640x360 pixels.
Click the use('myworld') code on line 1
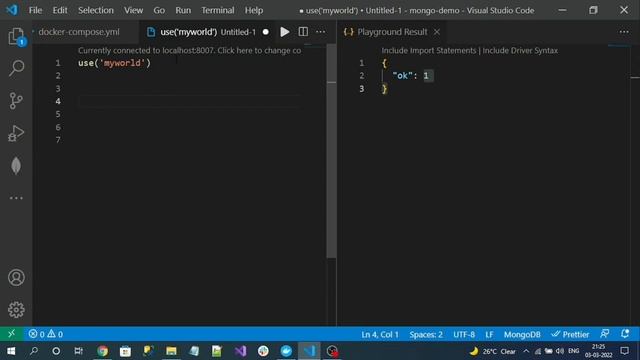point(114,63)
